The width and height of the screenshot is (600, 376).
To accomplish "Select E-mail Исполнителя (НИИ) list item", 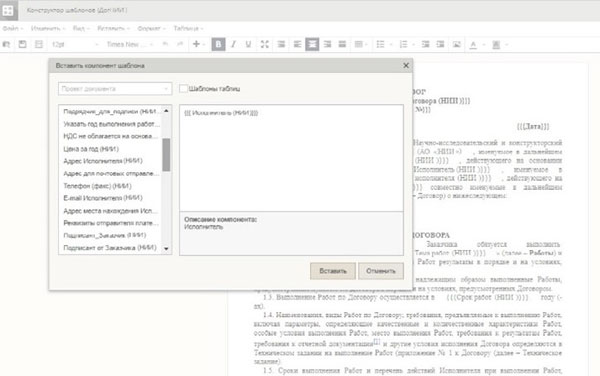I will click(103, 198).
